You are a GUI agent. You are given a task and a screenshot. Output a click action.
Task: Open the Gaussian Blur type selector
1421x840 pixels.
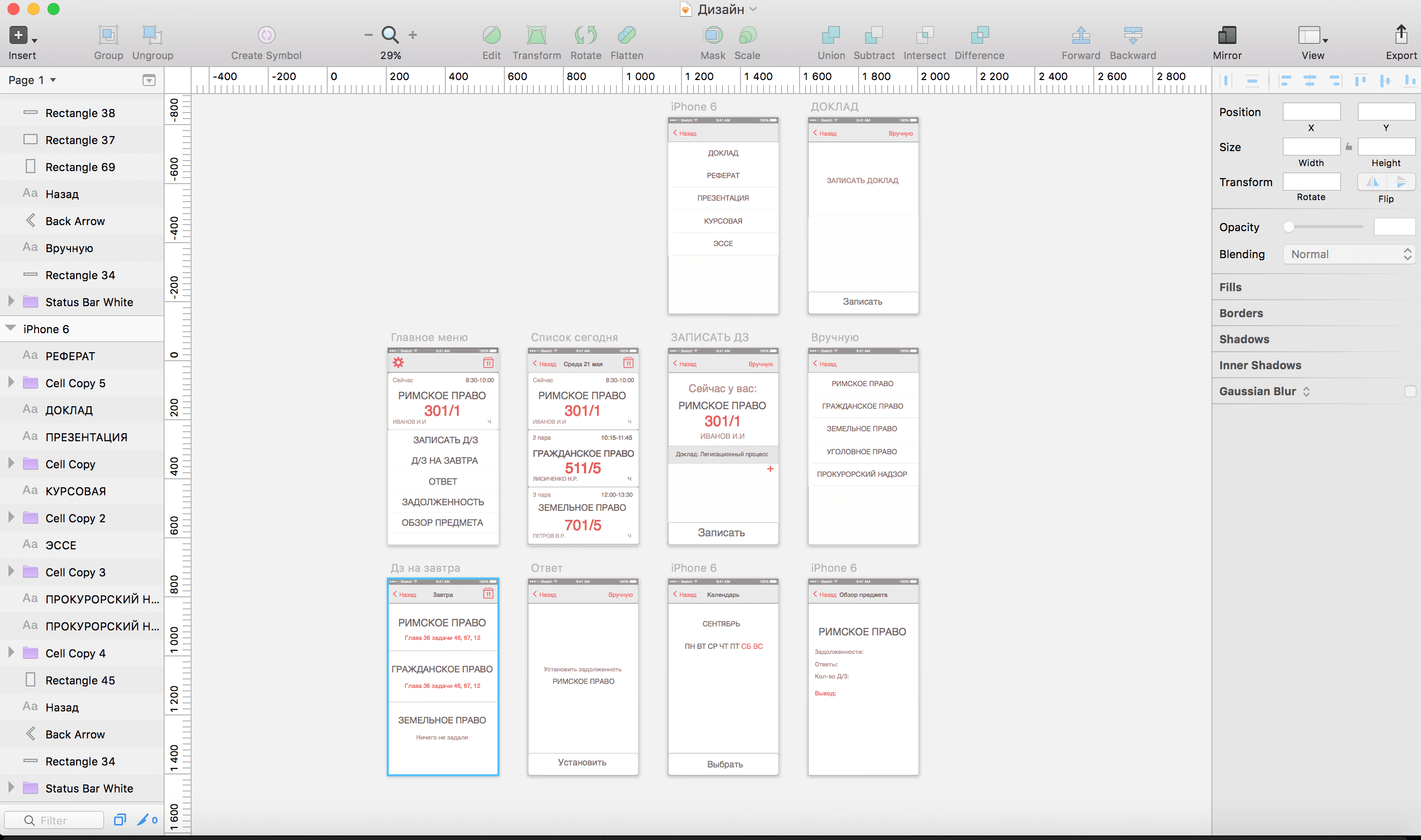coord(1306,392)
